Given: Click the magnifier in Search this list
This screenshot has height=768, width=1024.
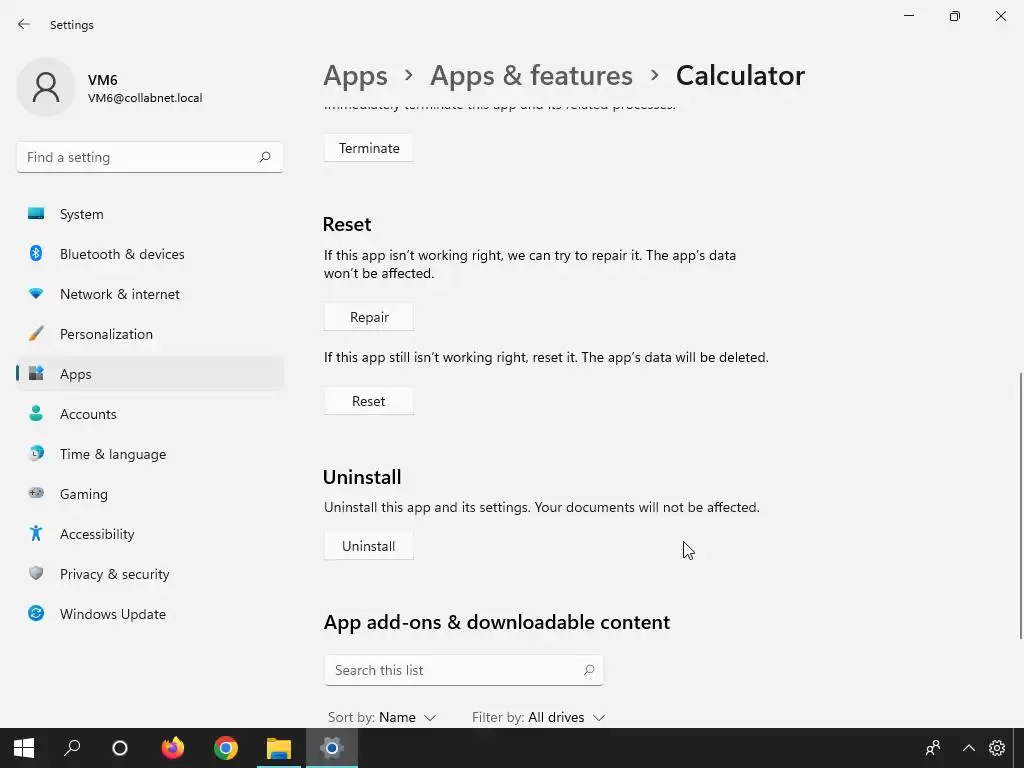Looking at the screenshot, I should [589, 670].
